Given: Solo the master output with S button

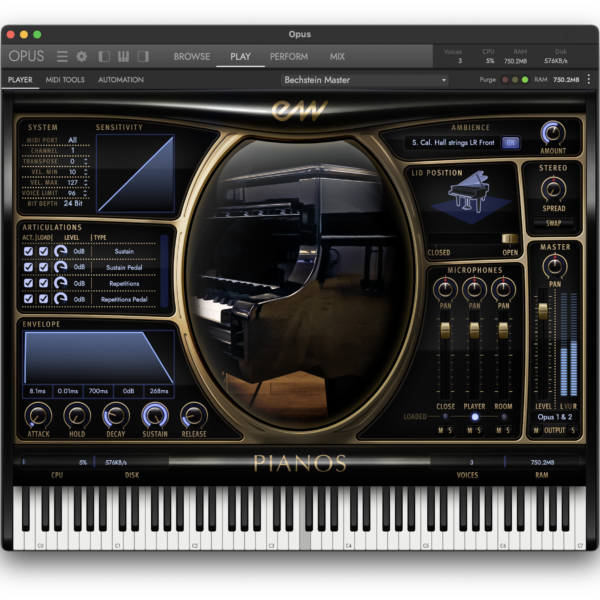Looking at the screenshot, I should (572, 430).
